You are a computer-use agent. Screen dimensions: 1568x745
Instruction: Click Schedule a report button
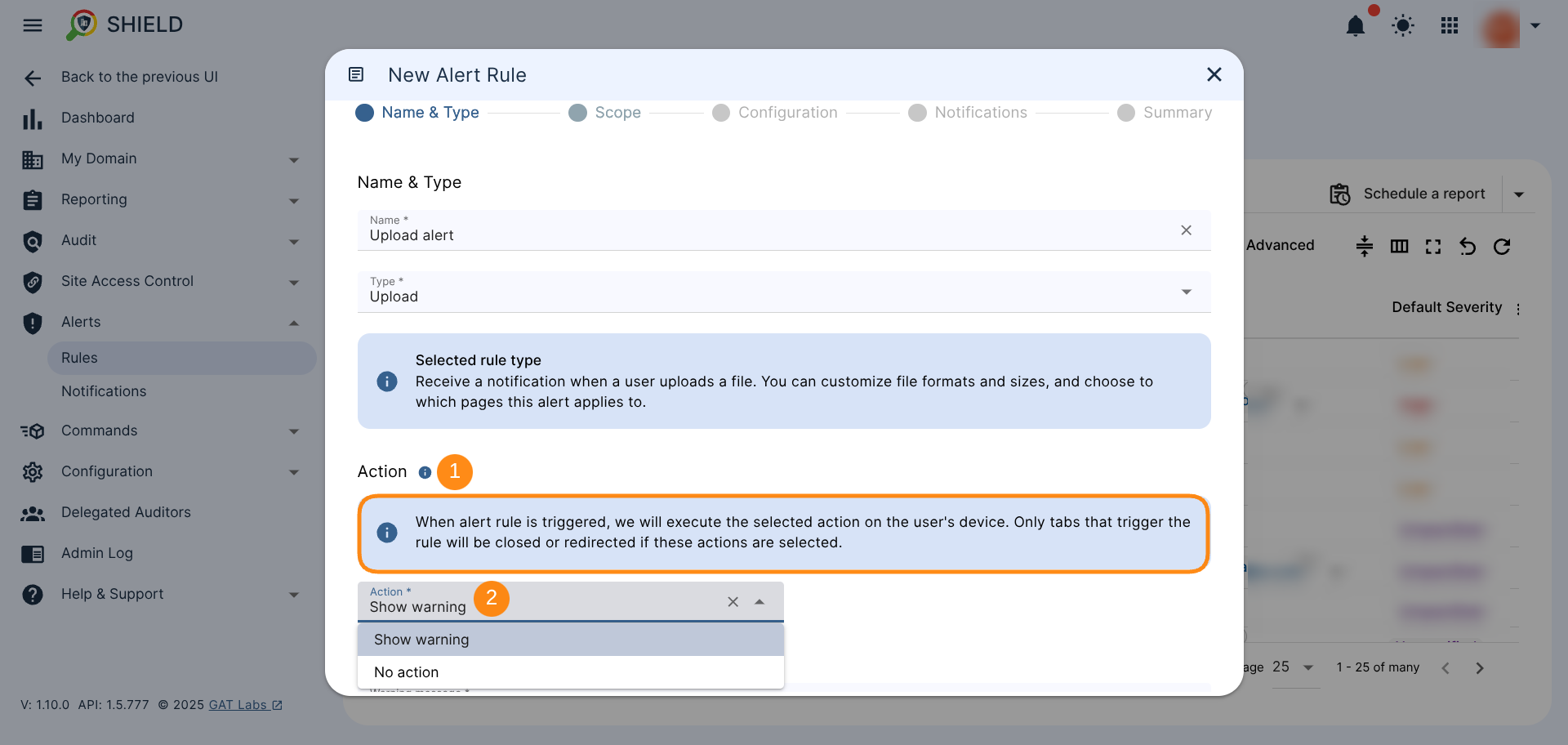pos(1407,194)
